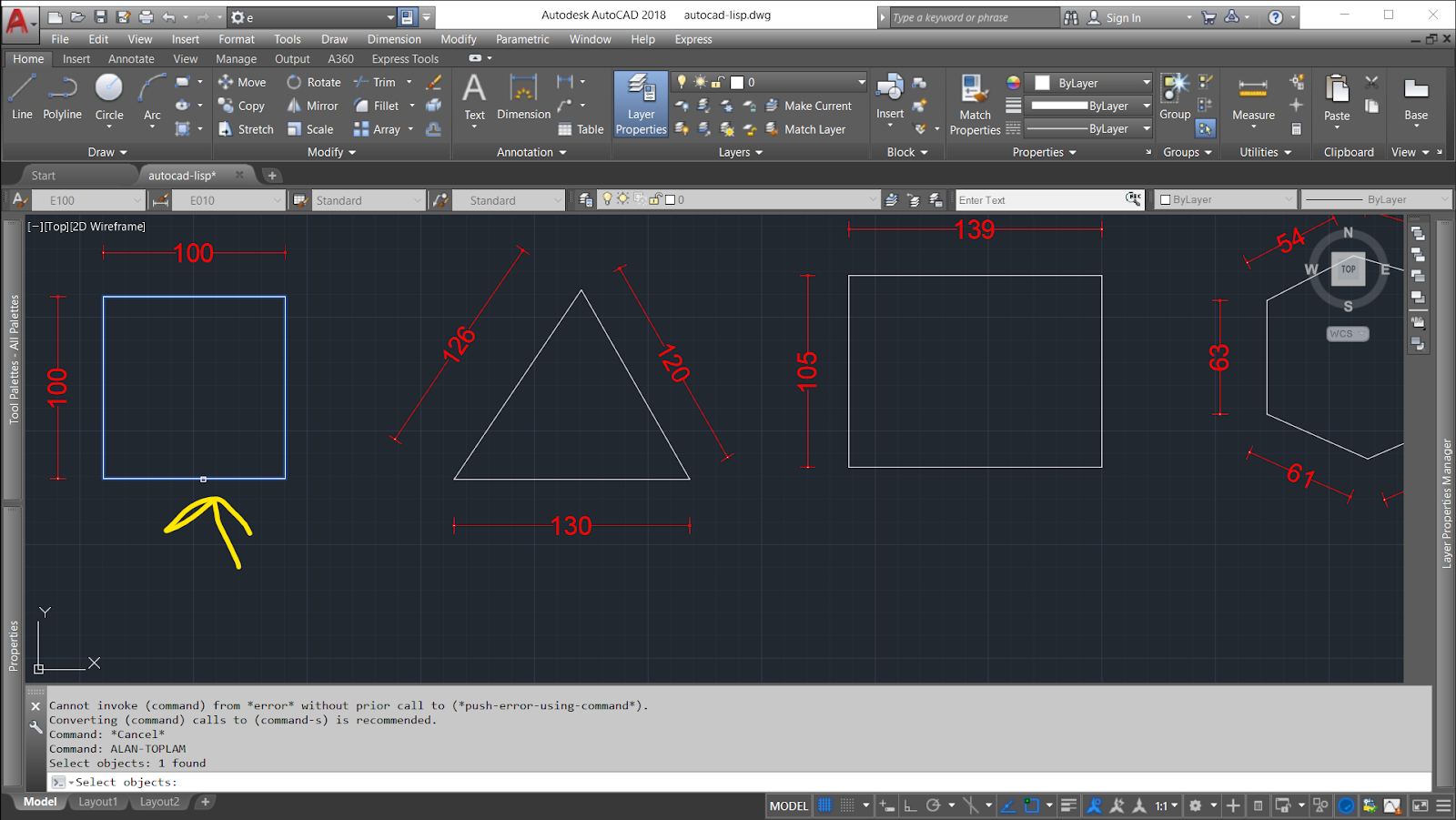The width and height of the screenshot is (1456, 820).
Task: Insert a Table from Annotation panel
Action: point(581,129)
